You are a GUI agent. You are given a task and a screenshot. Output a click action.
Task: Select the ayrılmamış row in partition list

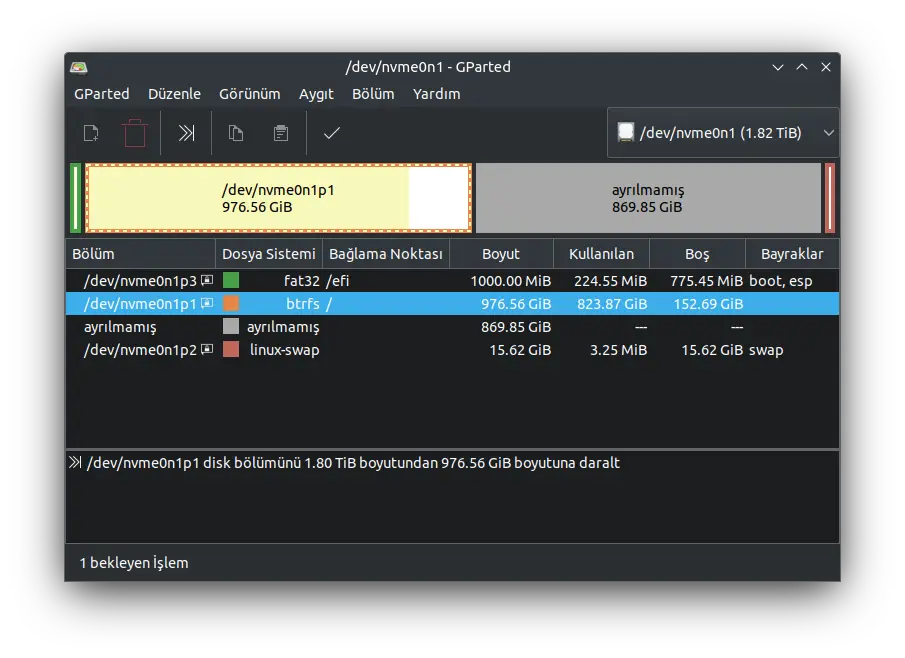pyautogui.click(x=452, y=327)
